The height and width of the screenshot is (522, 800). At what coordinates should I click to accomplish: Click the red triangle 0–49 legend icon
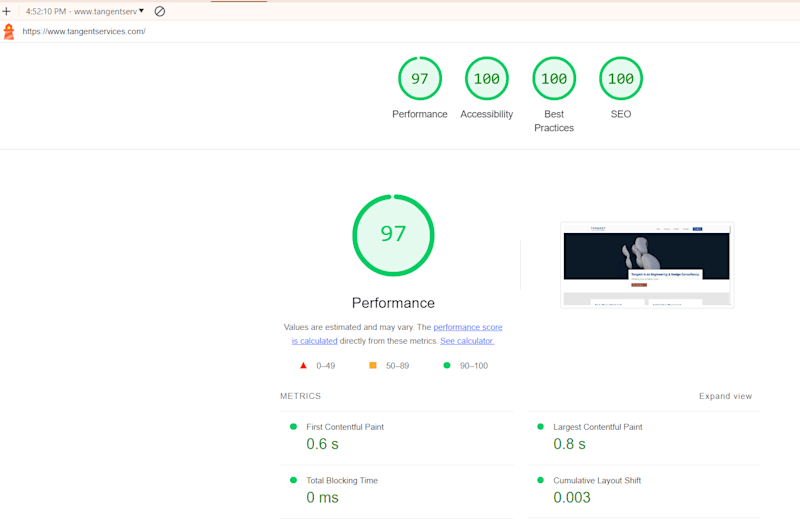[303, 365]
